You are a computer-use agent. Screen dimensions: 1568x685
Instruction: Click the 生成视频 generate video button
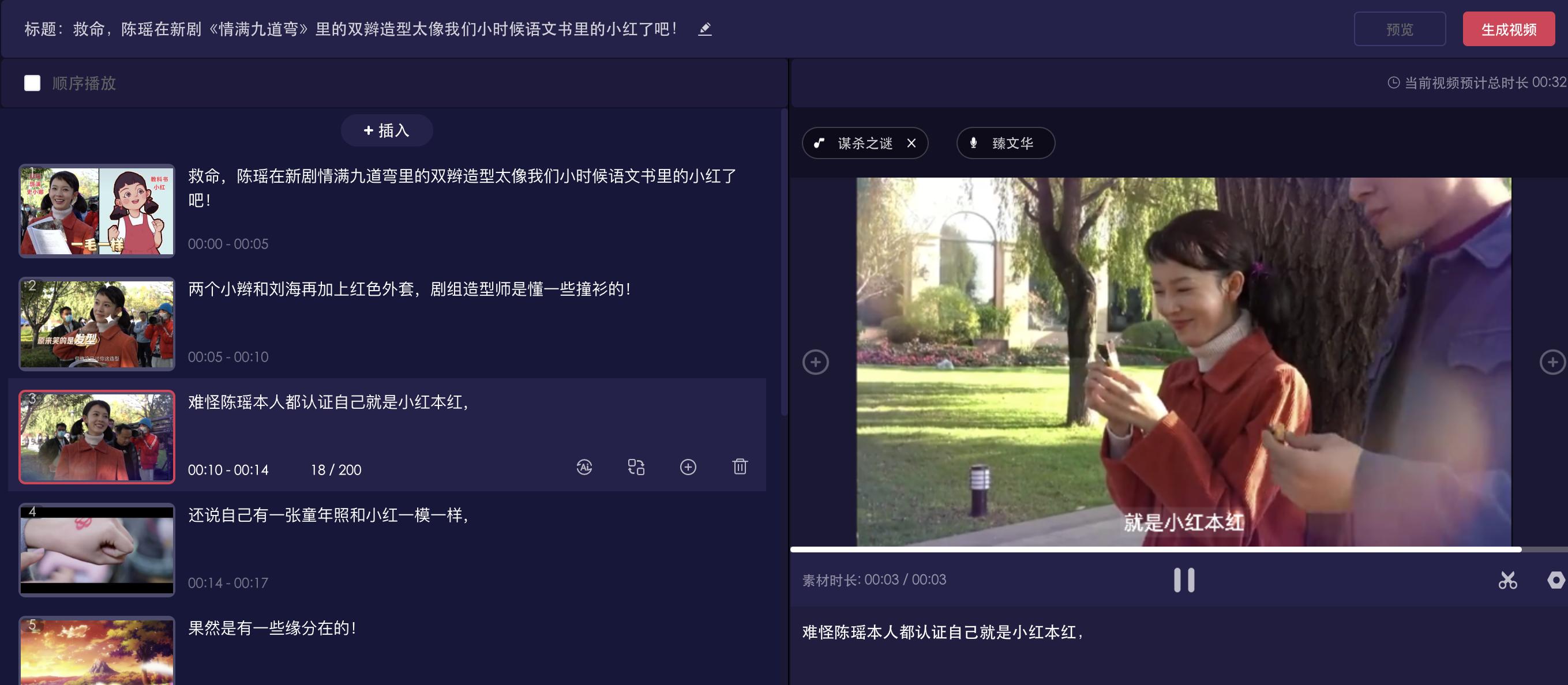(x=1509, y=29)
